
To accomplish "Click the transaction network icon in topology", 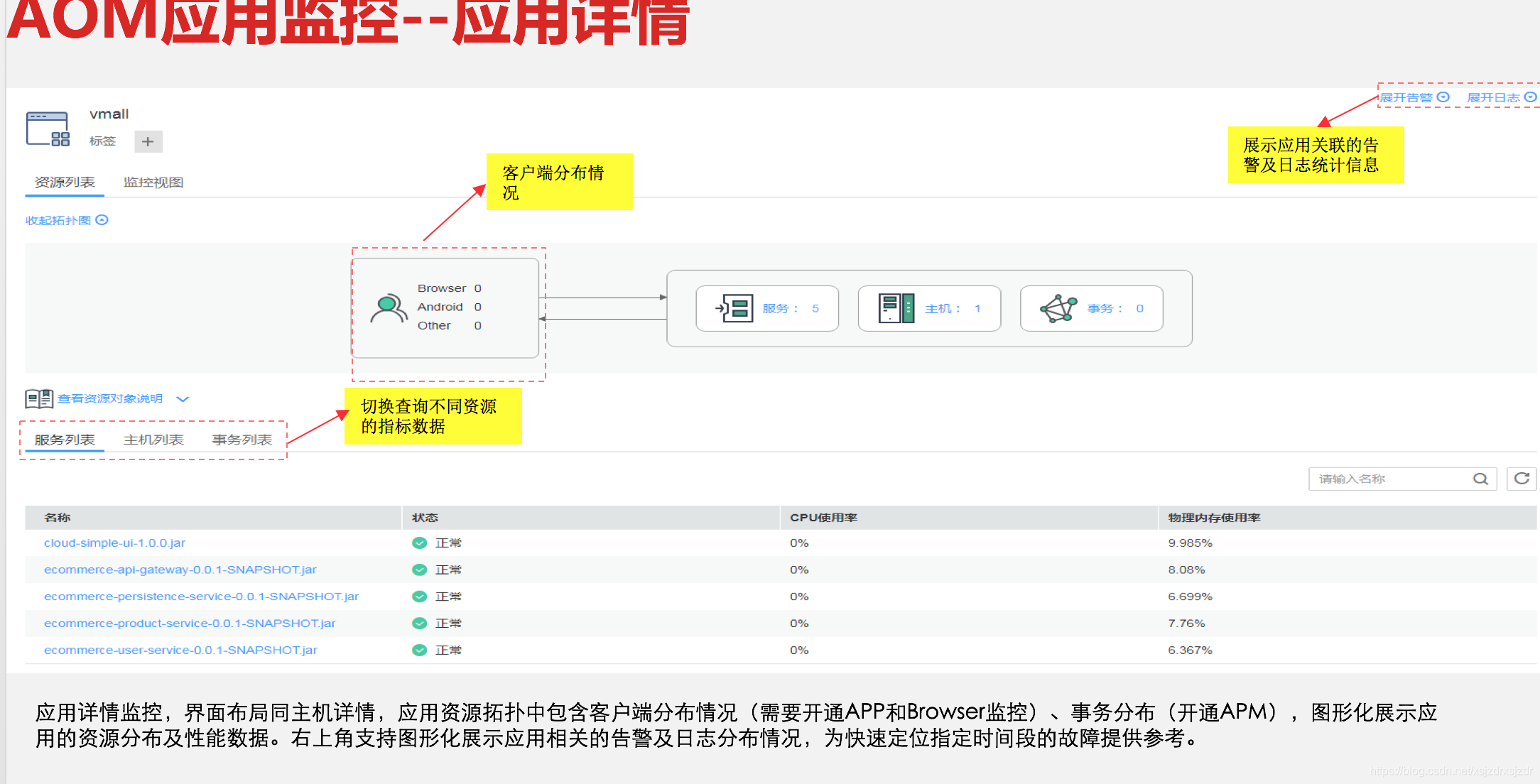I will 1058,308.
